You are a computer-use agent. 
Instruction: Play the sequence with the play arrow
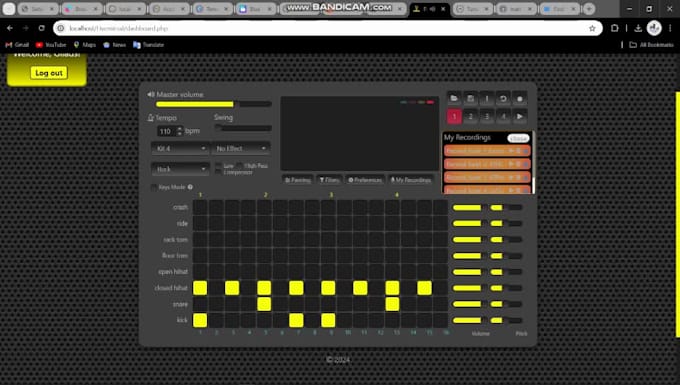(x=520, y=116)
